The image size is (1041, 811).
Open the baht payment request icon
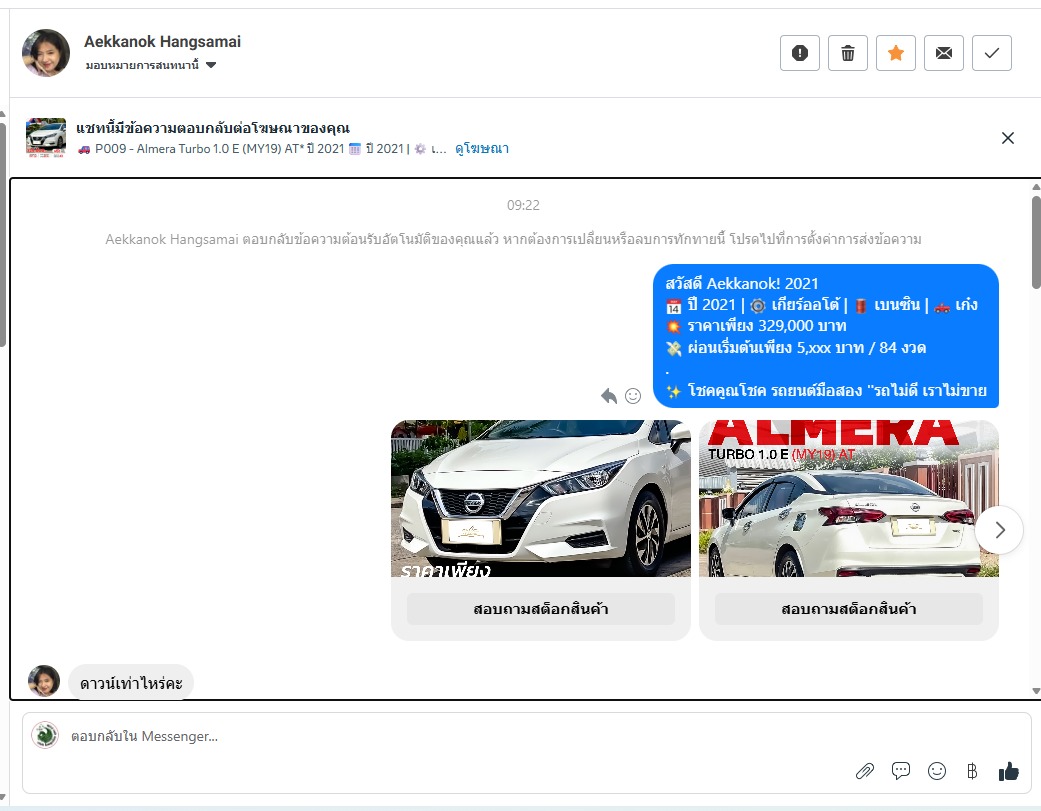(x=972, y=771)
